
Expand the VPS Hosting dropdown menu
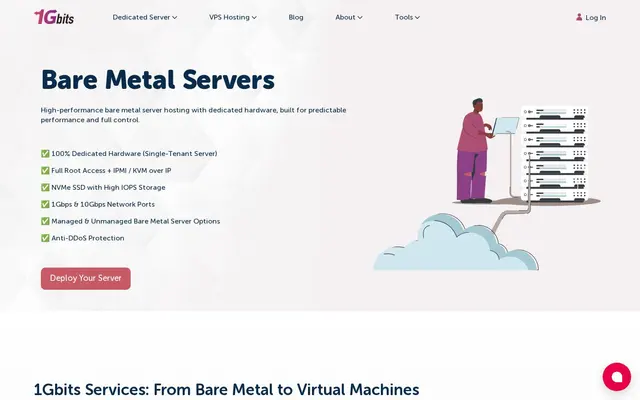point(233,17)
